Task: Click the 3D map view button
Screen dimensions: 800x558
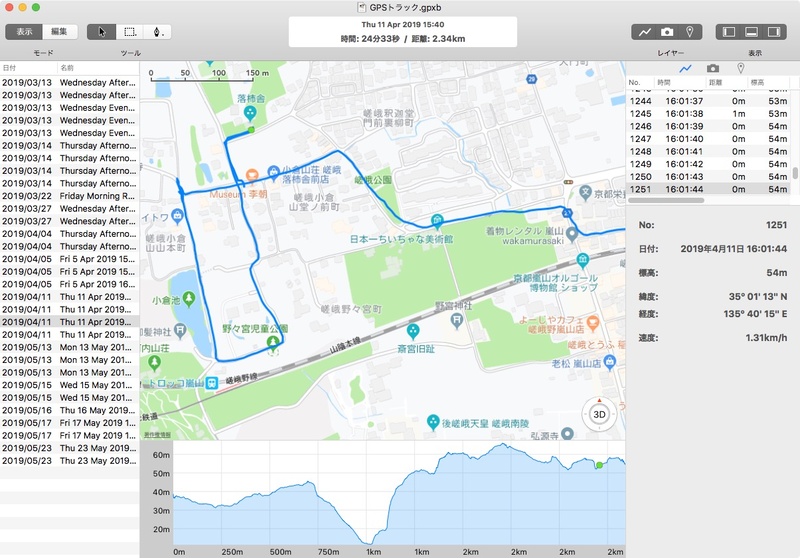Action: (599, 414)
